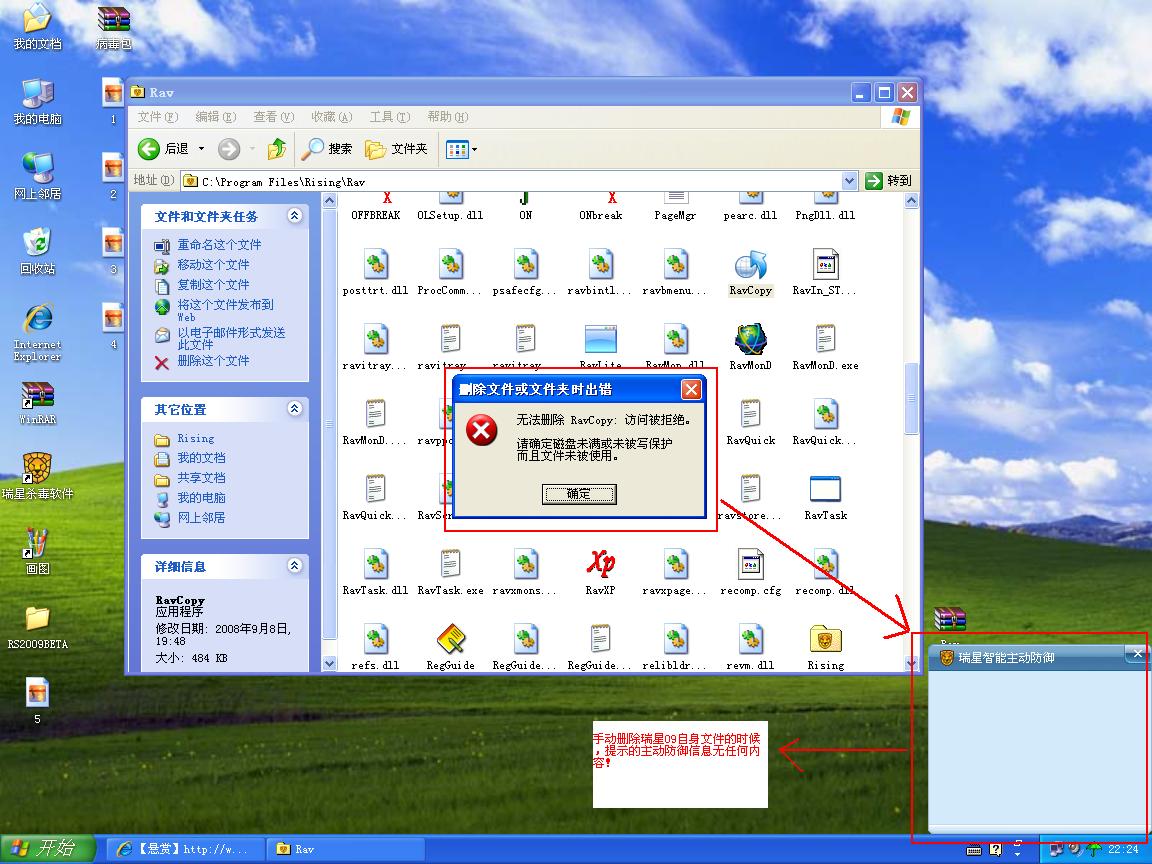Image resolution: width=1152 pixels, height=864 pixels.
Task: Click the language bar keyboard icon
Action: tap(973, 850)
